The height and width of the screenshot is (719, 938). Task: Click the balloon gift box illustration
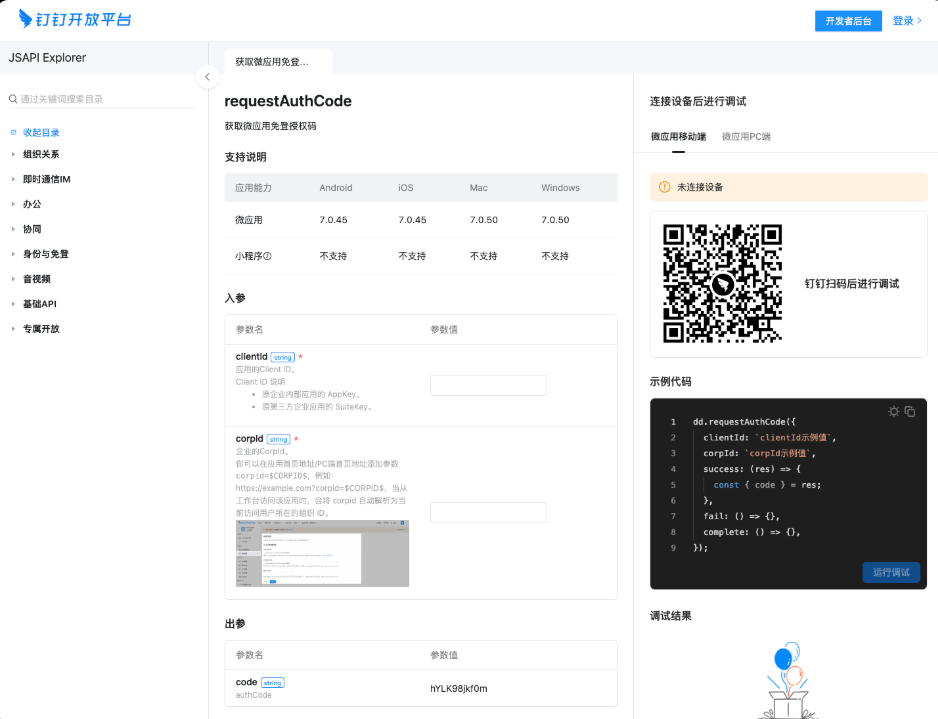point(788,681)
